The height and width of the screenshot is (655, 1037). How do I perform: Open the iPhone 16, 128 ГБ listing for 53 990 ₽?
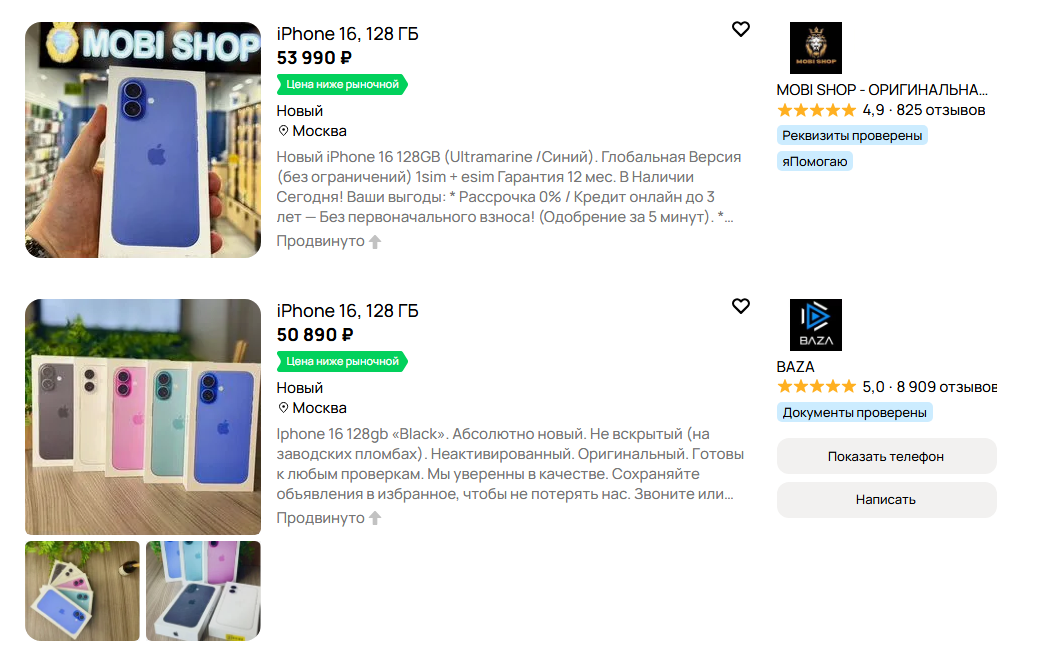point(347,34)
